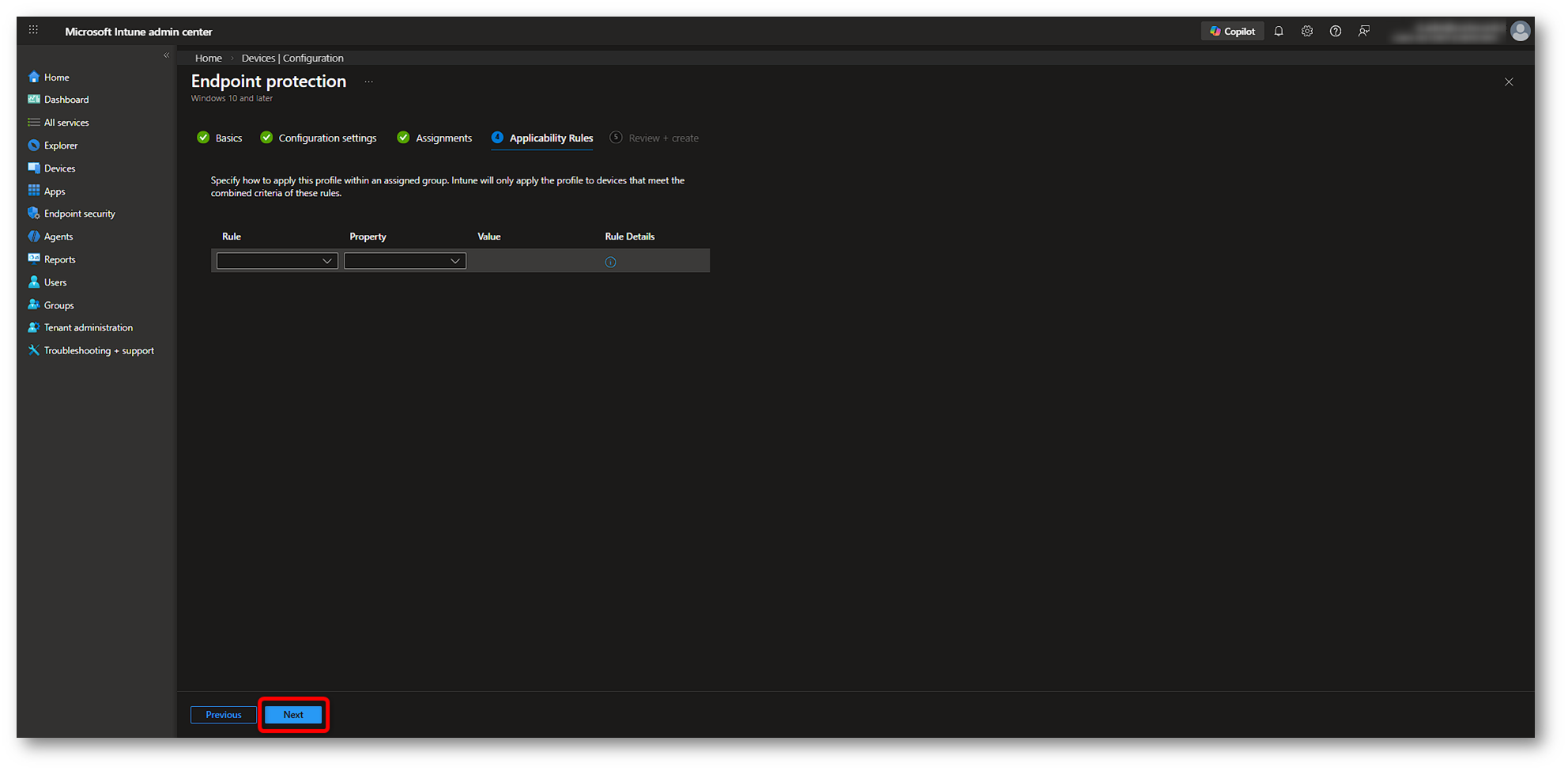Go to Devices | Configuration breadcrumb
Viewport: 1568px width, 771px height.
pos(292,58)
